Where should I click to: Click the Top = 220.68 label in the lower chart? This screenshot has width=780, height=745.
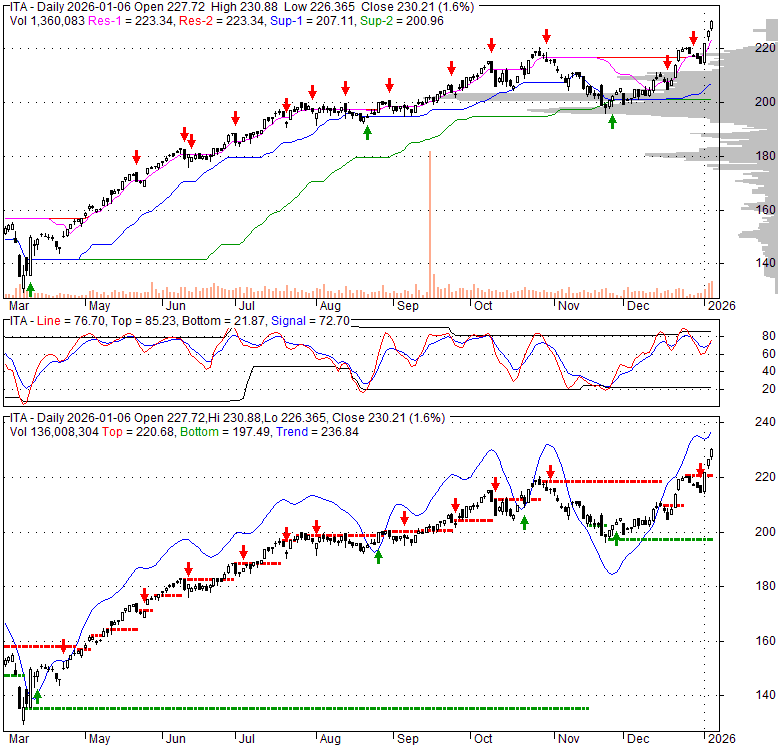(138, 432)
